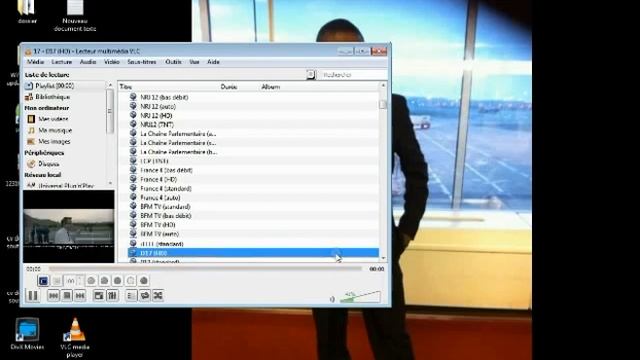This screenshot has width=640, height=360.
Task: Open the Vue menu
Action: 194,62
